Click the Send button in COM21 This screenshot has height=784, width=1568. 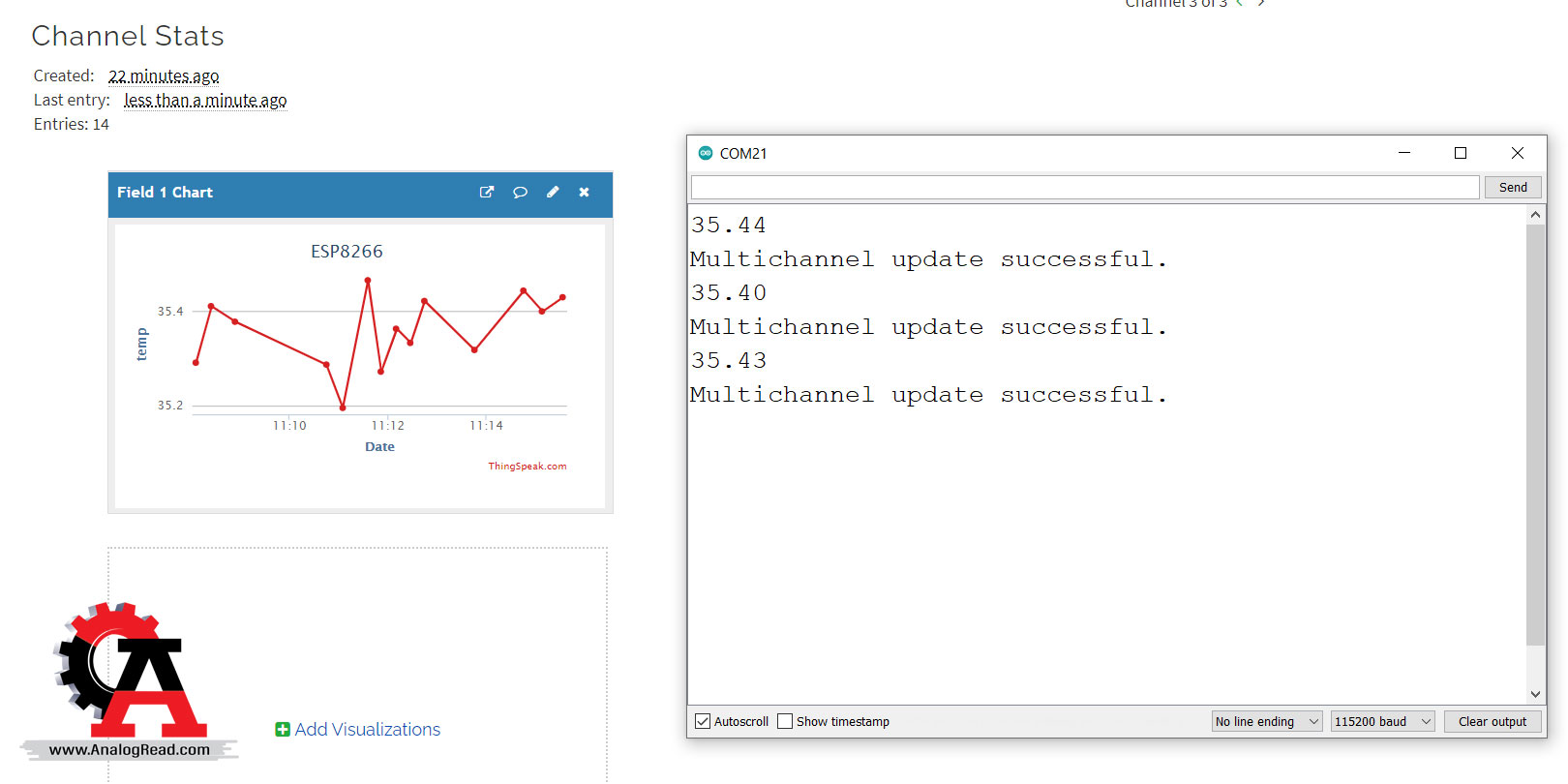pyautogui.click(x=1513, y=187)
